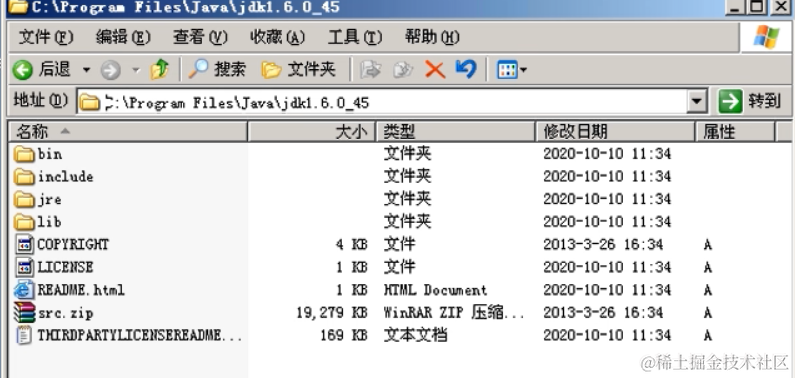
Task: Open the Back history dropdown arrow
Action: 86,70
